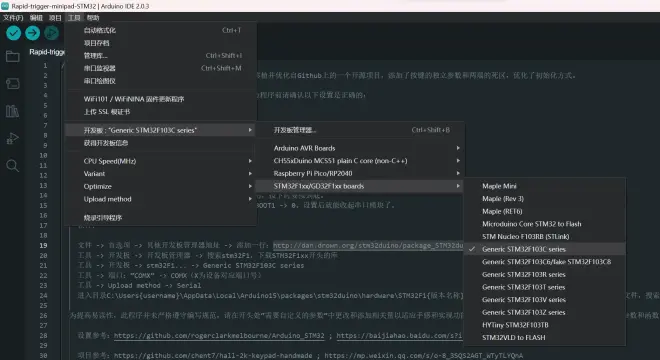Click the Start Debugging toolbar icon
The image size is (660, 360).
(x=51, y=33)
